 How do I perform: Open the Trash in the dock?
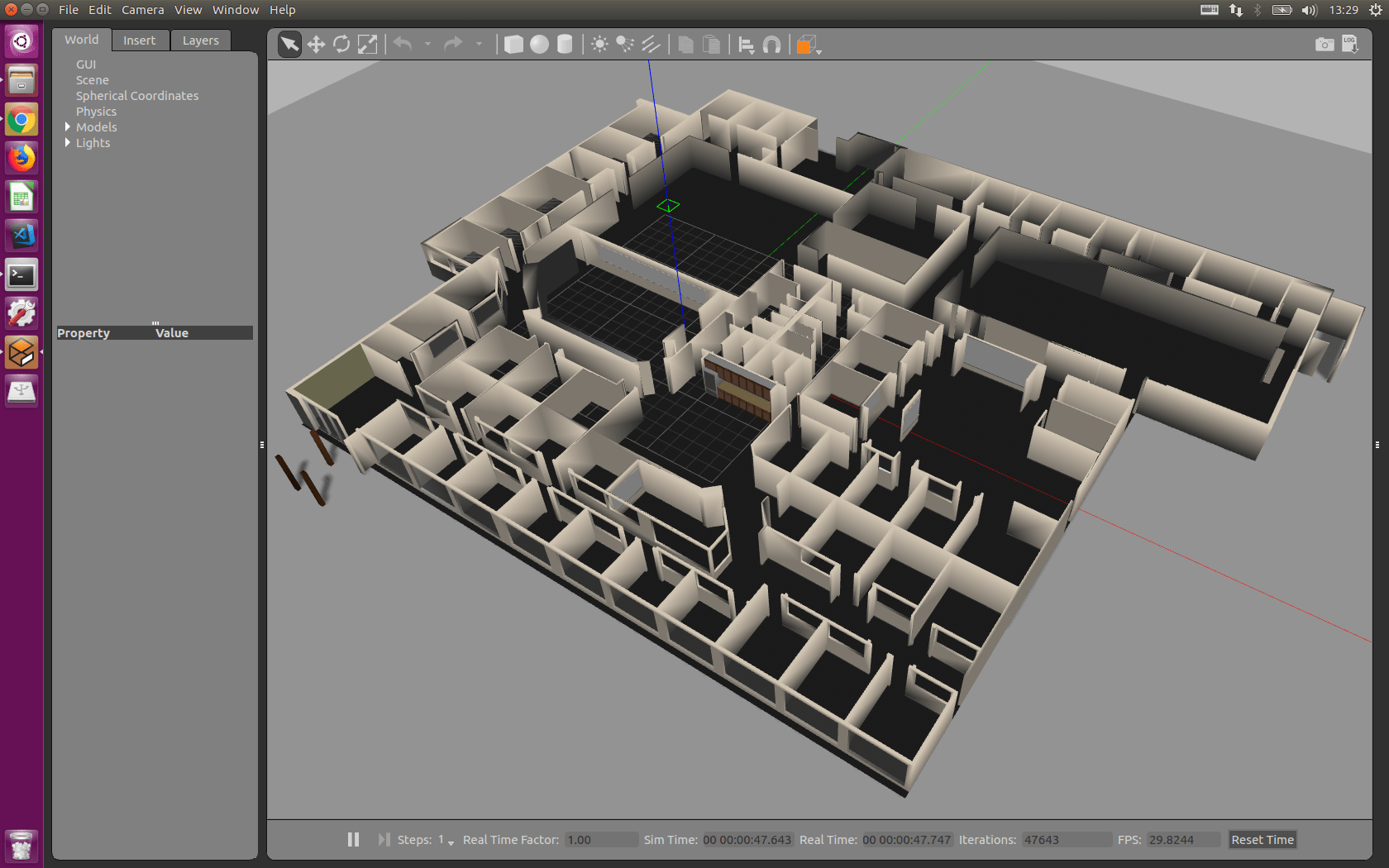tap(21, 846)
